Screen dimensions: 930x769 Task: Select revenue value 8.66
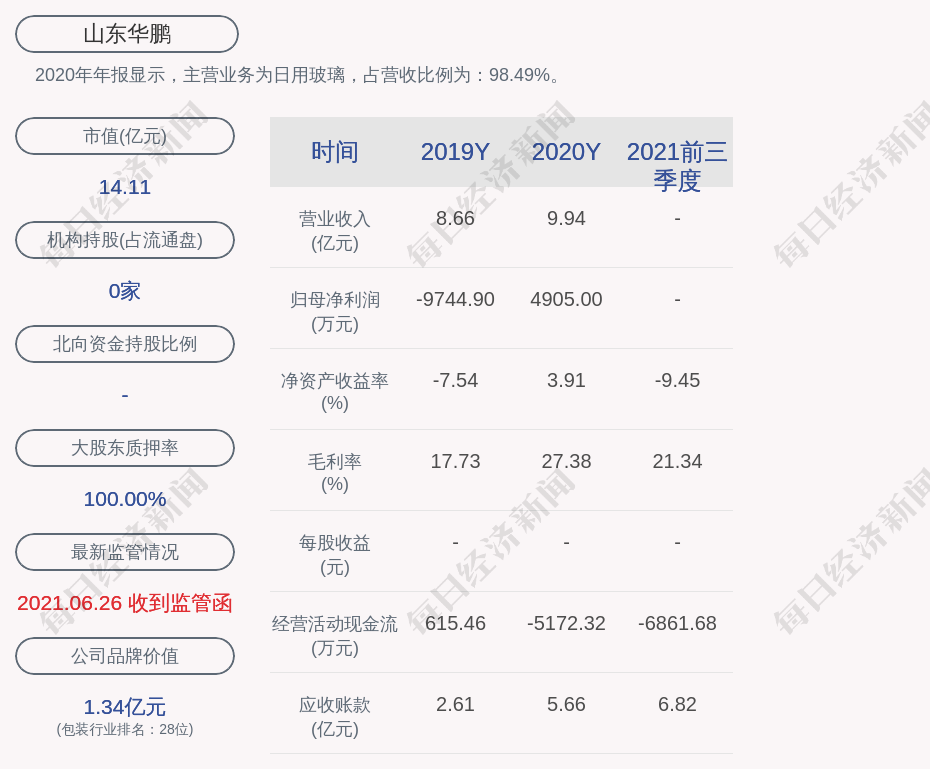point(455,218)
